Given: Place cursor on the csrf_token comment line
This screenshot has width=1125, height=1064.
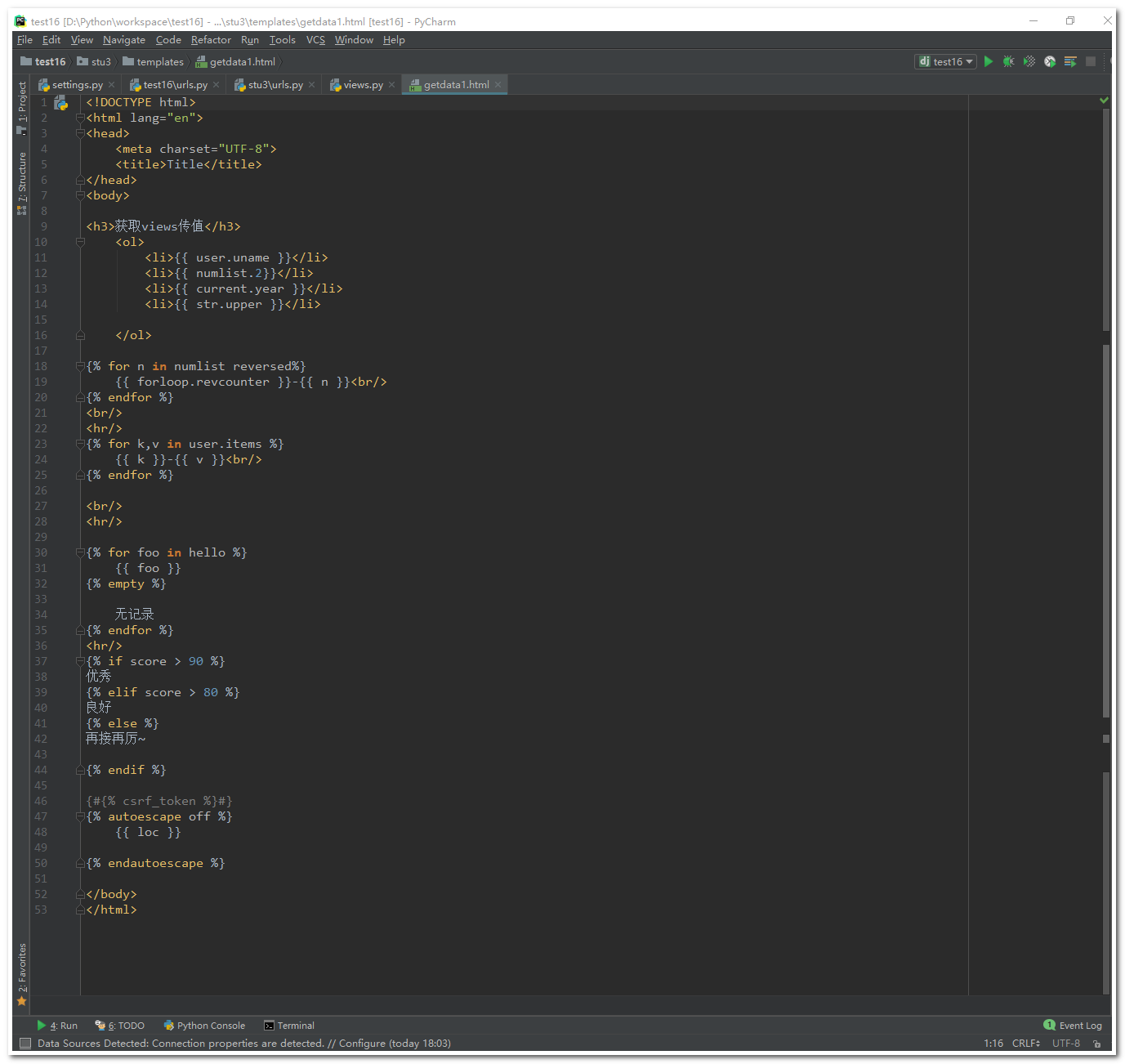Looking at the screenshot, I should pyautogui.click(x=159, y=802).
